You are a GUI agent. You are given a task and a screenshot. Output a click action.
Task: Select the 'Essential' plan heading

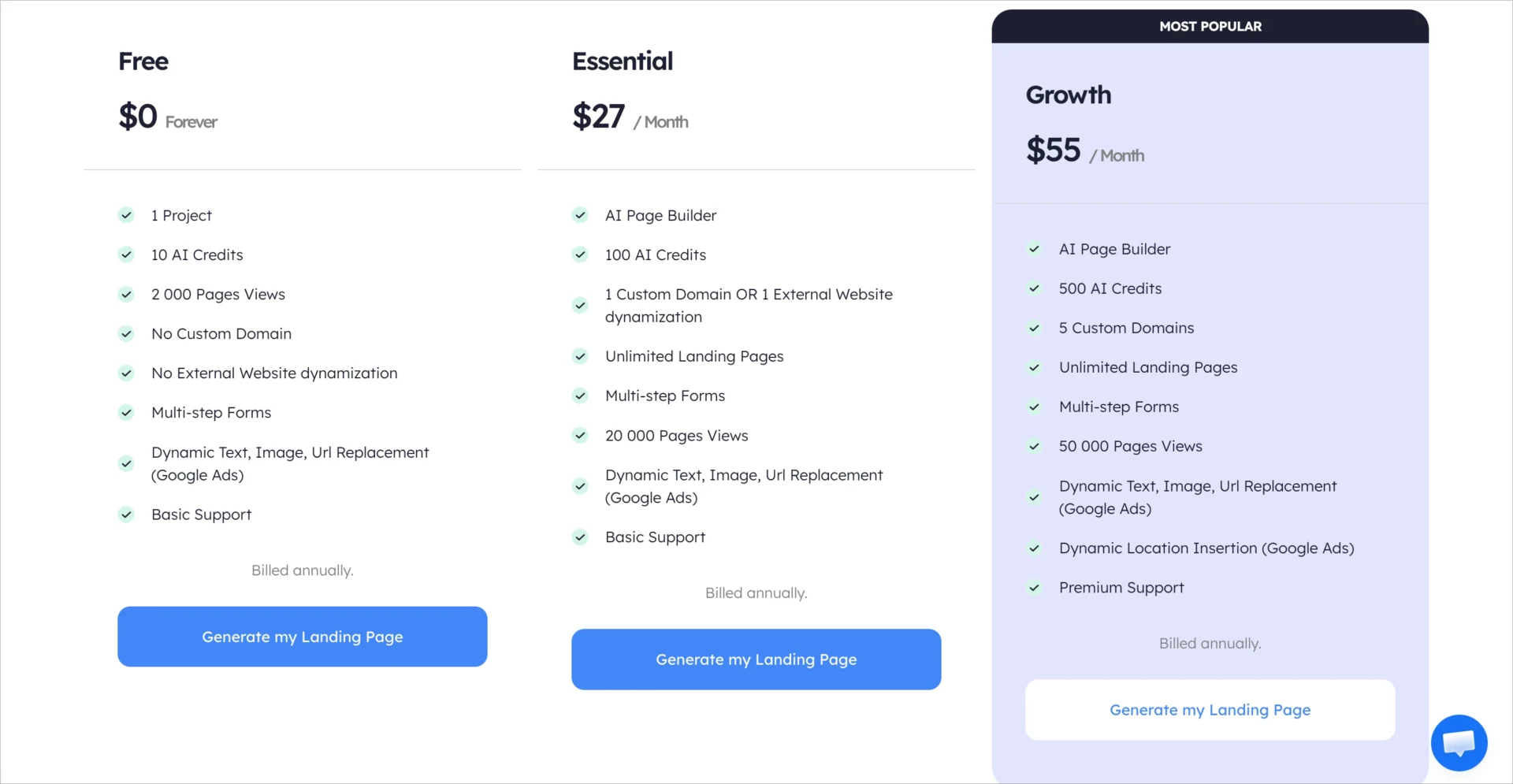coord(623,61)
